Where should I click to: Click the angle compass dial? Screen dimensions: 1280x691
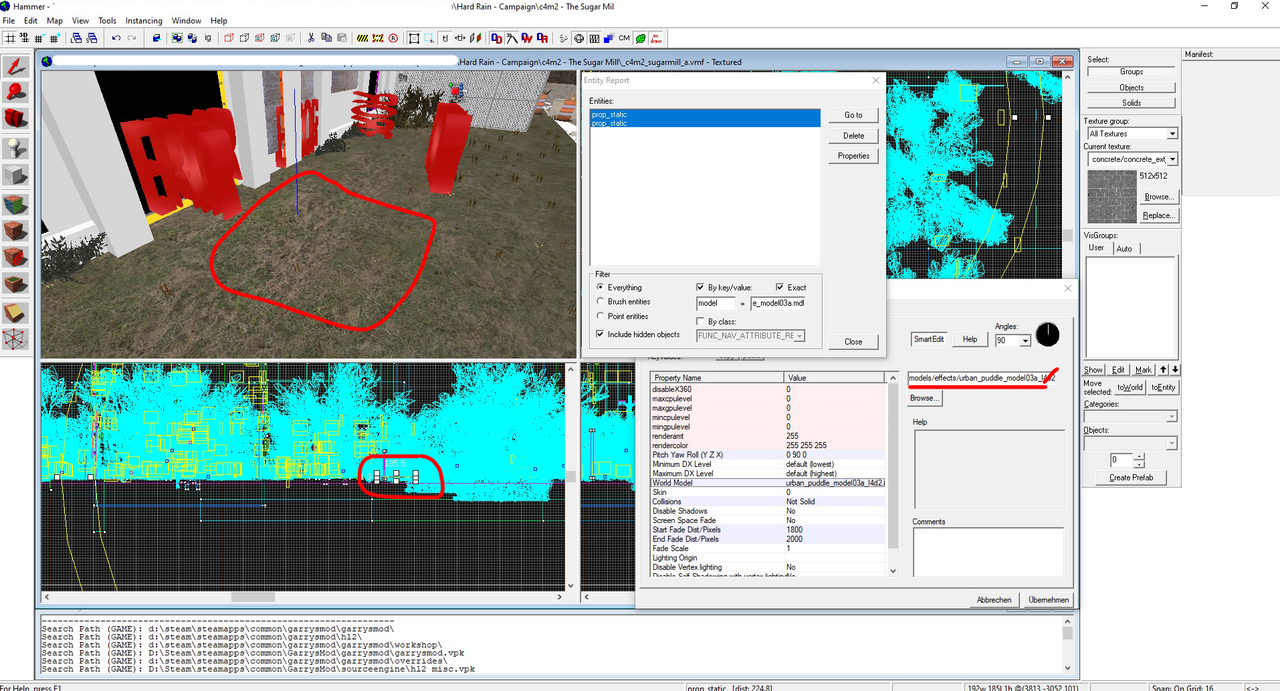point(1047,334)
